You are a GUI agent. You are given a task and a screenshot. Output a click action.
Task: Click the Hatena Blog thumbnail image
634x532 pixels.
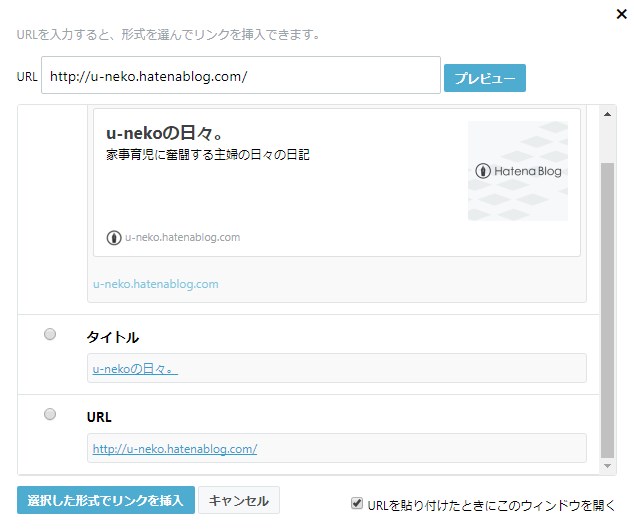[518, 171]
